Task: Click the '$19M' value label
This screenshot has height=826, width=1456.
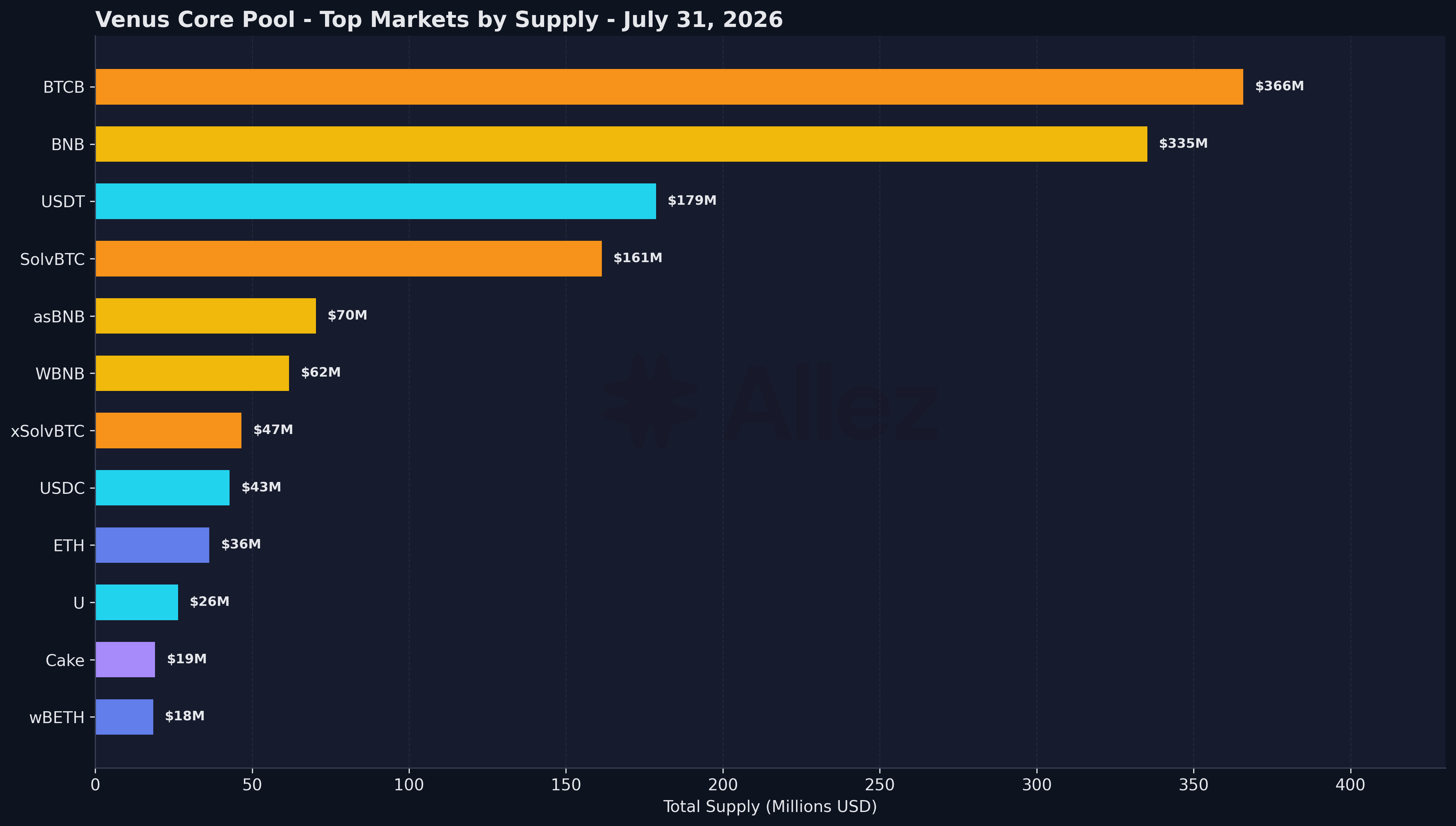Action: click(187, 659)
